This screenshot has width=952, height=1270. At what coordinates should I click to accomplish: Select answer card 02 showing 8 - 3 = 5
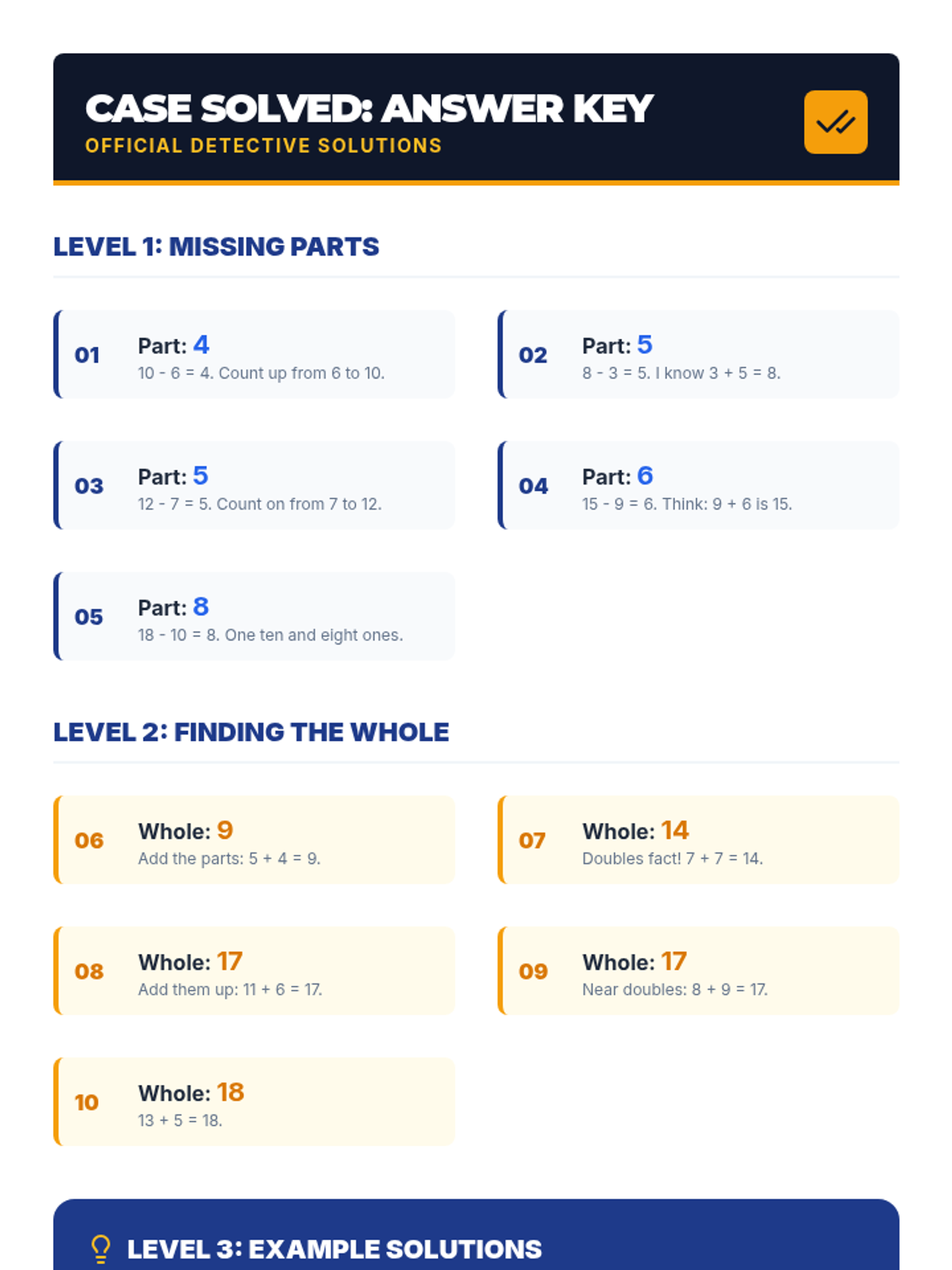click(699, 354)
